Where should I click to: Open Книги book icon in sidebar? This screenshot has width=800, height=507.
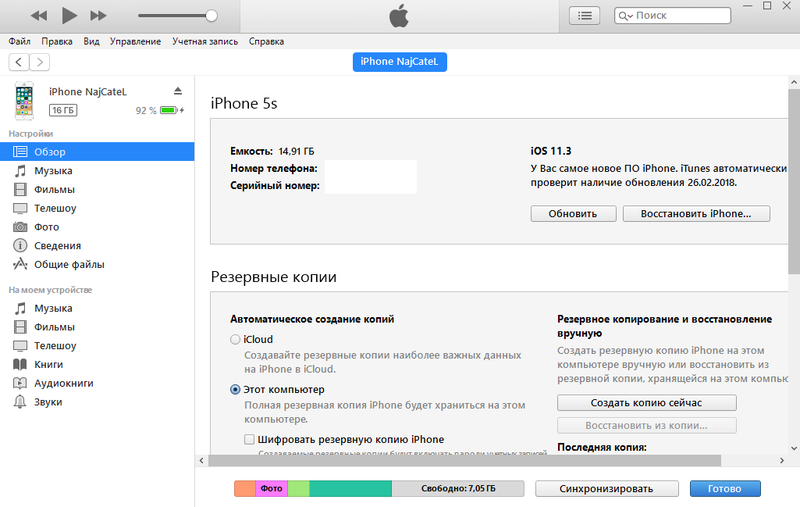20,364
